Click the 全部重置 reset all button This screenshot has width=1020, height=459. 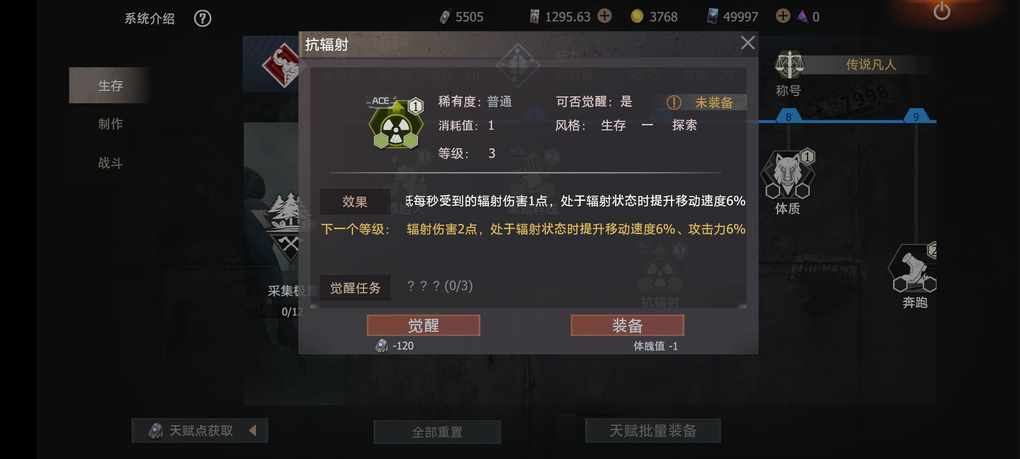click(437, 432)
